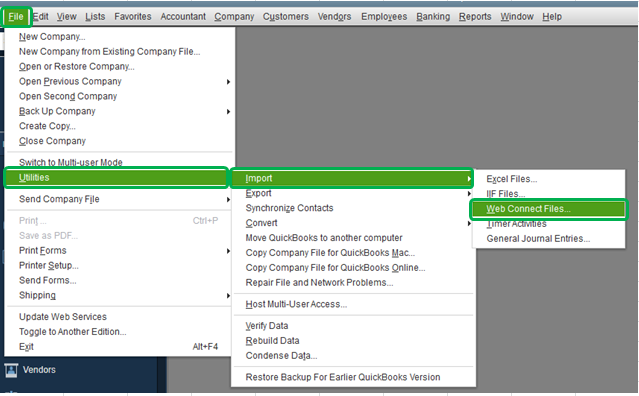Open the View menu

click(x=66, y=17)
